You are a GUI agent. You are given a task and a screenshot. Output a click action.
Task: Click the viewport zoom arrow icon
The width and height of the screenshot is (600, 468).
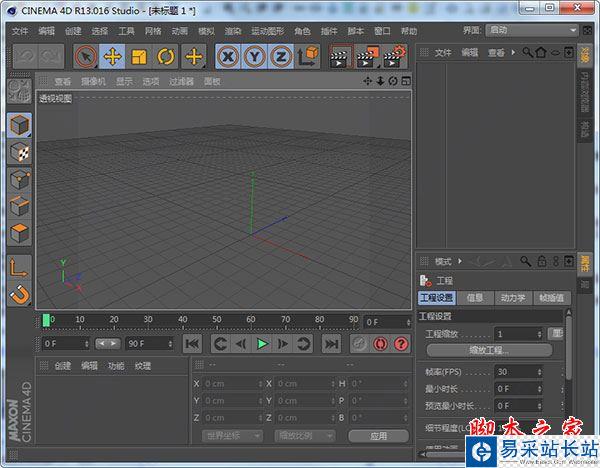pos(380,81)
